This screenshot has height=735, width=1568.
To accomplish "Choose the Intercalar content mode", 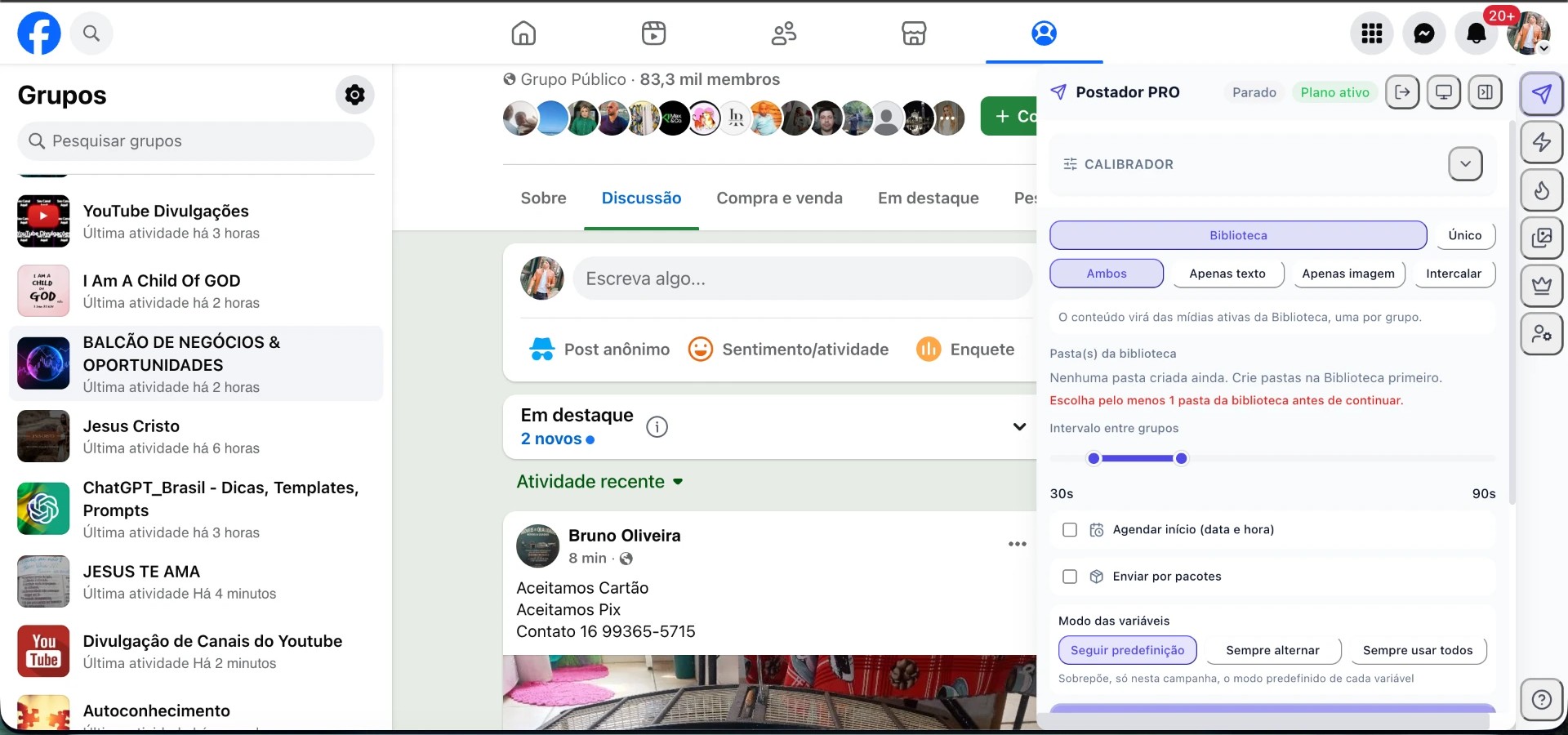I will (1454, 274).
